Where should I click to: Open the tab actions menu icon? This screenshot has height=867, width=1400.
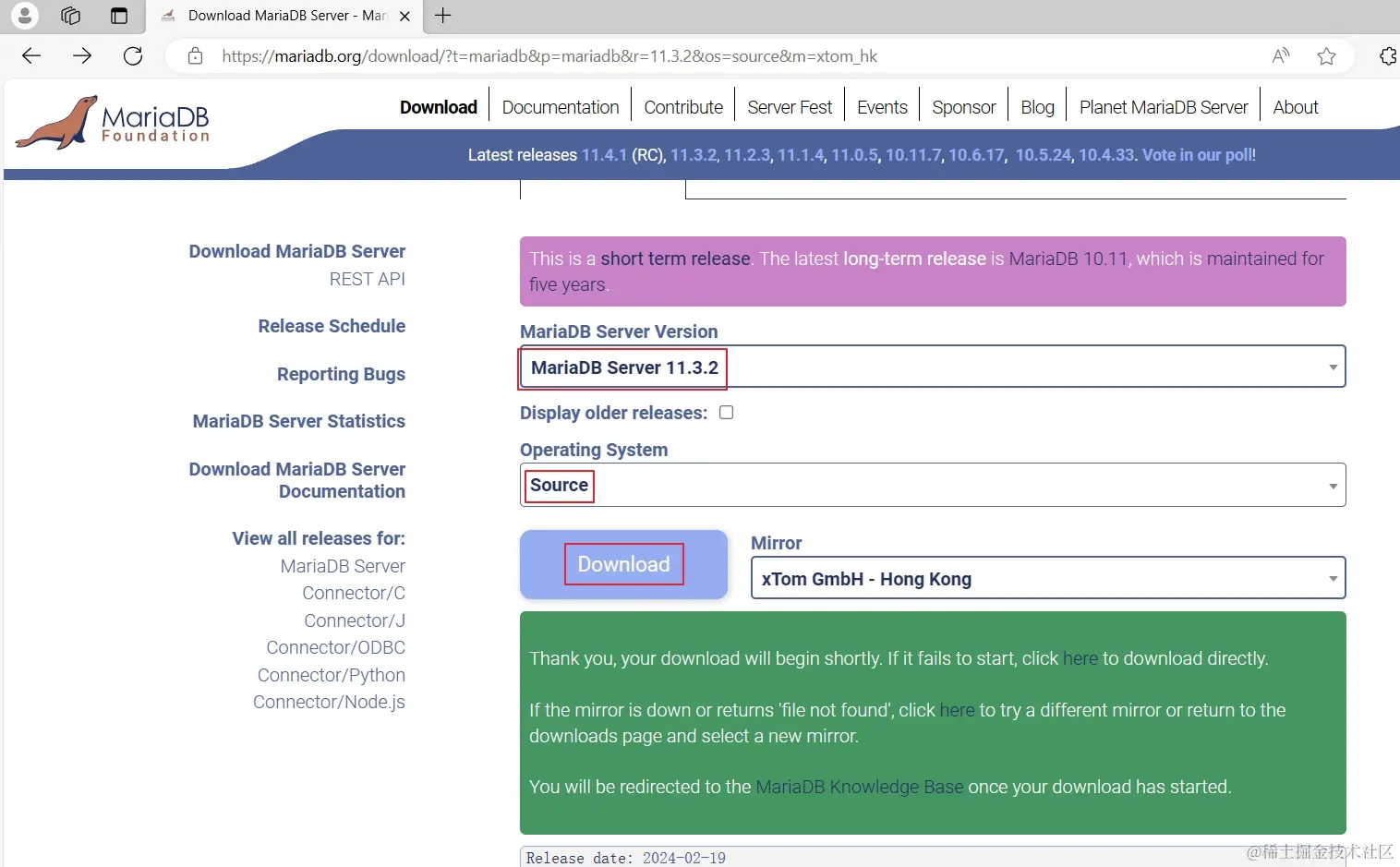[119, 16]
